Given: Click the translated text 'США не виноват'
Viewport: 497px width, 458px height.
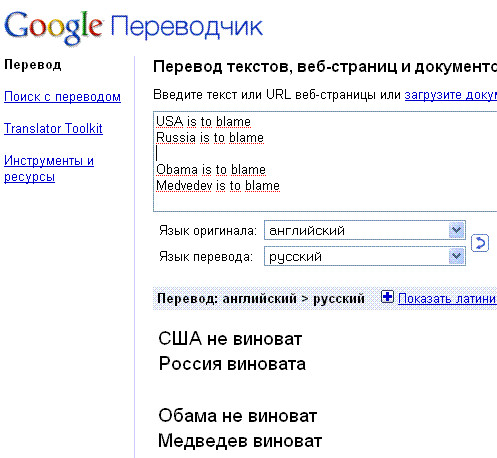Looking at the screenshot, I should [x=230, y=339].
